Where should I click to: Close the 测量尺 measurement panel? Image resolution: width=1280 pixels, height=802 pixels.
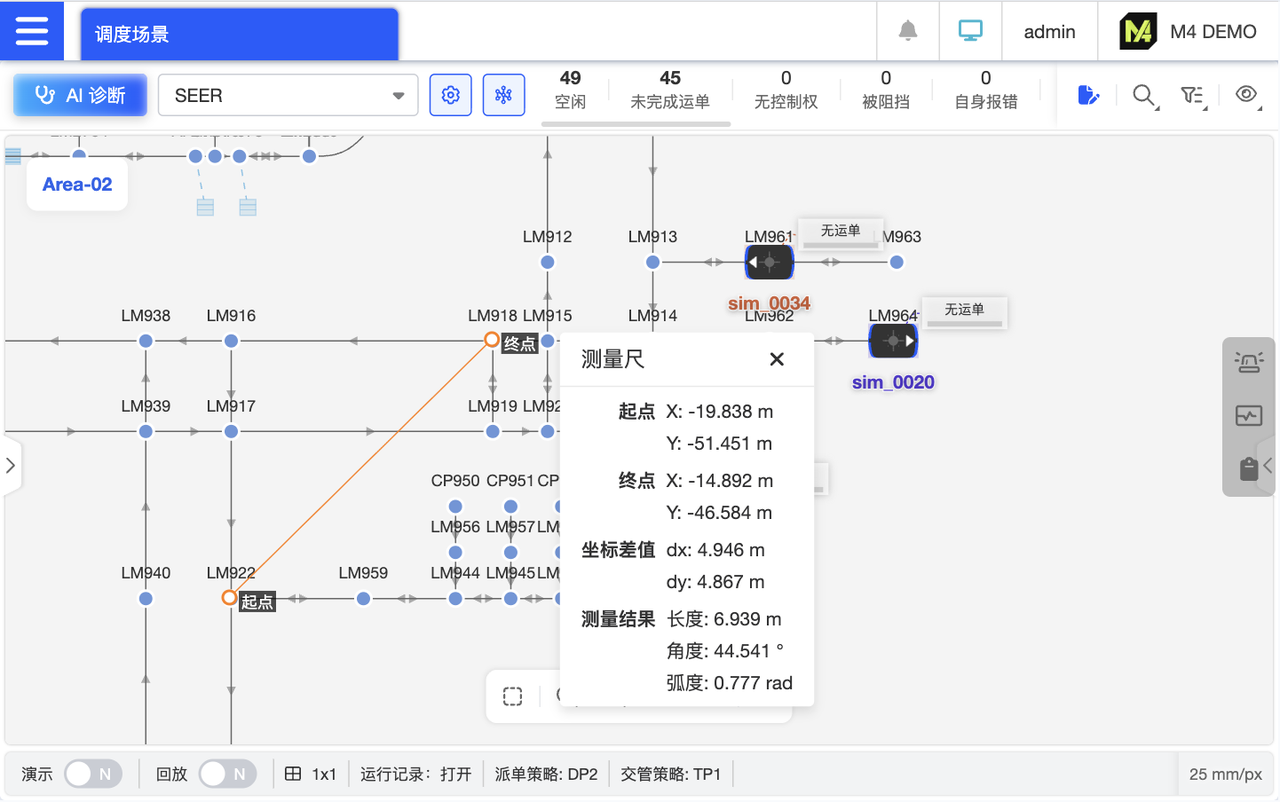point(777,358)
